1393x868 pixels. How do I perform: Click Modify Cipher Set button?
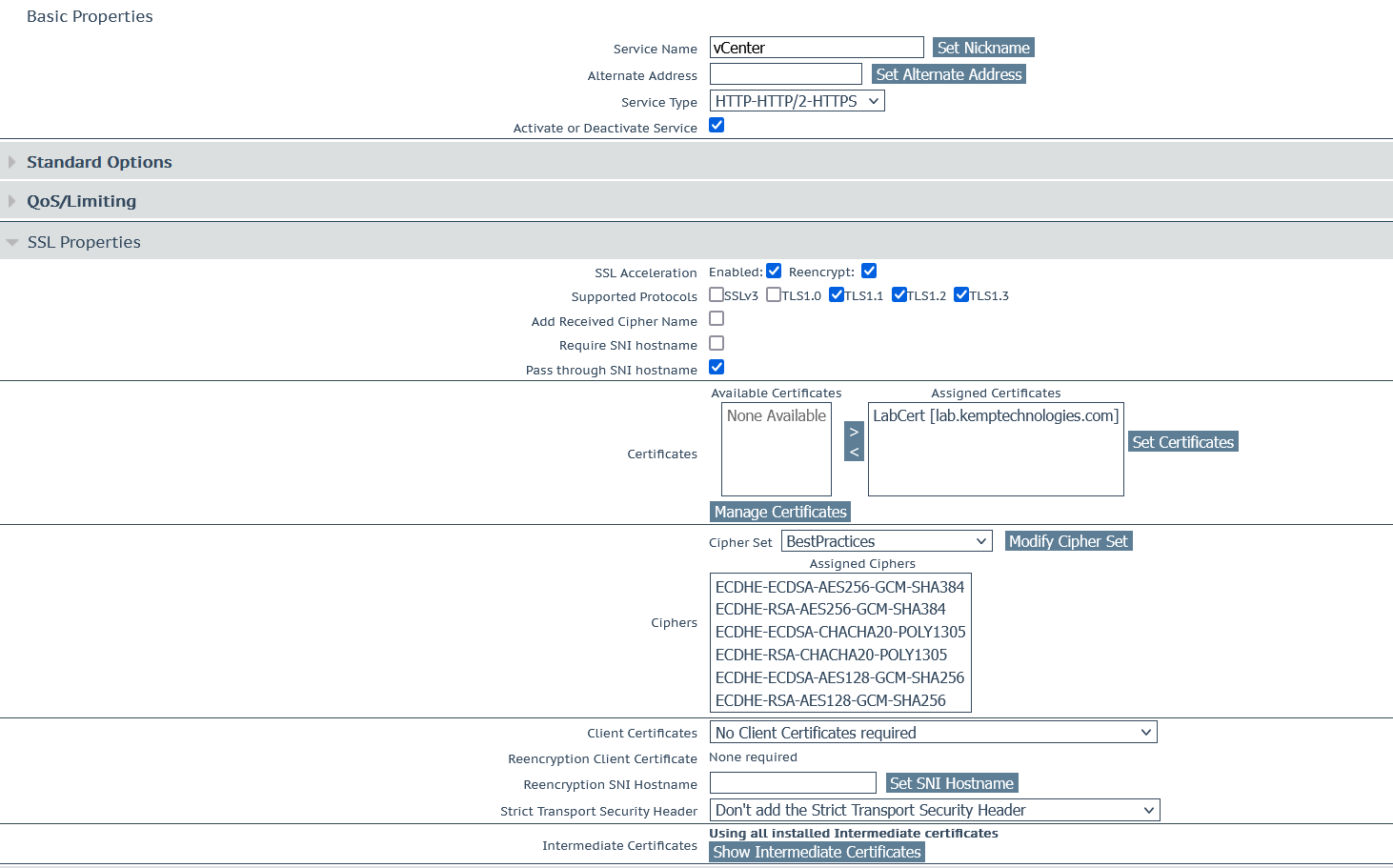click(x=1068, y=541)
